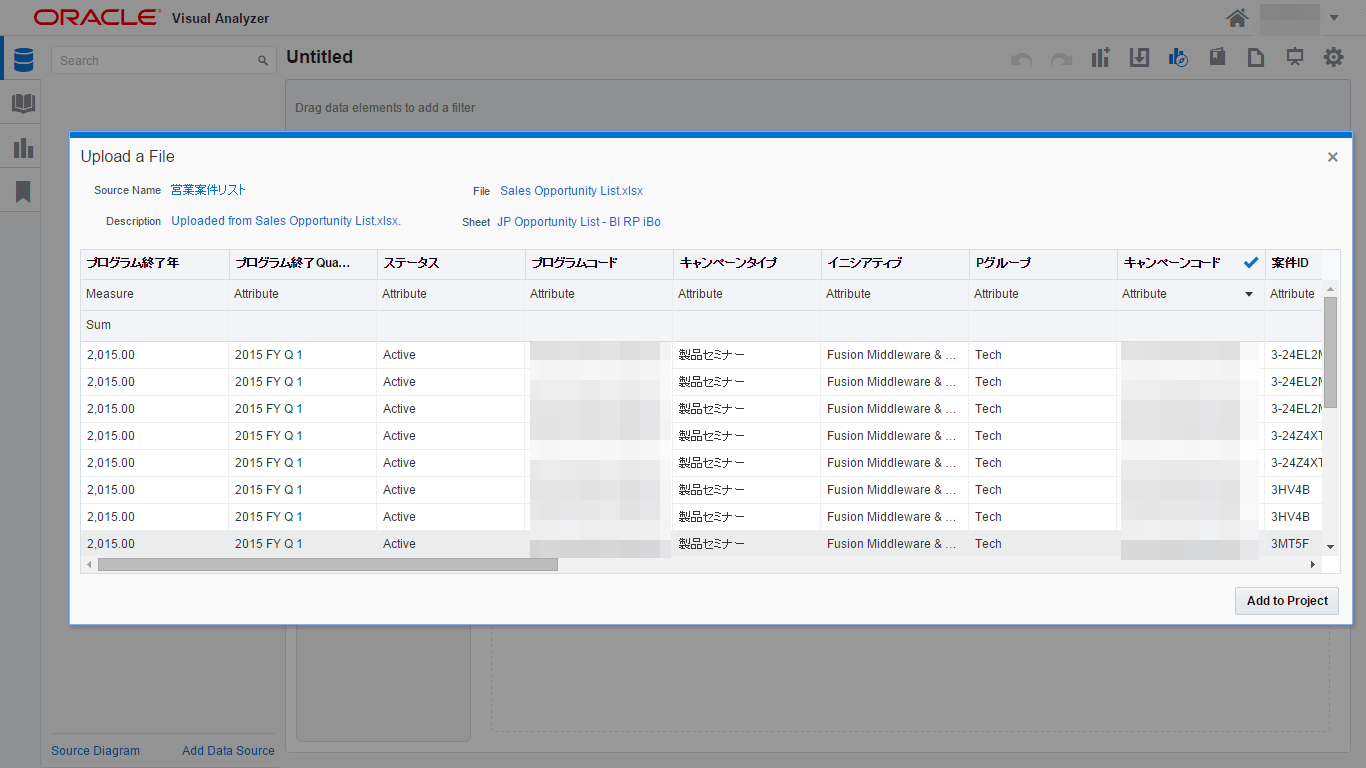Toggle the checkmark on キャンペーンコード column
This screenshot has width=1366, height=768.
pyautogui.click(x=1250, y=262)
